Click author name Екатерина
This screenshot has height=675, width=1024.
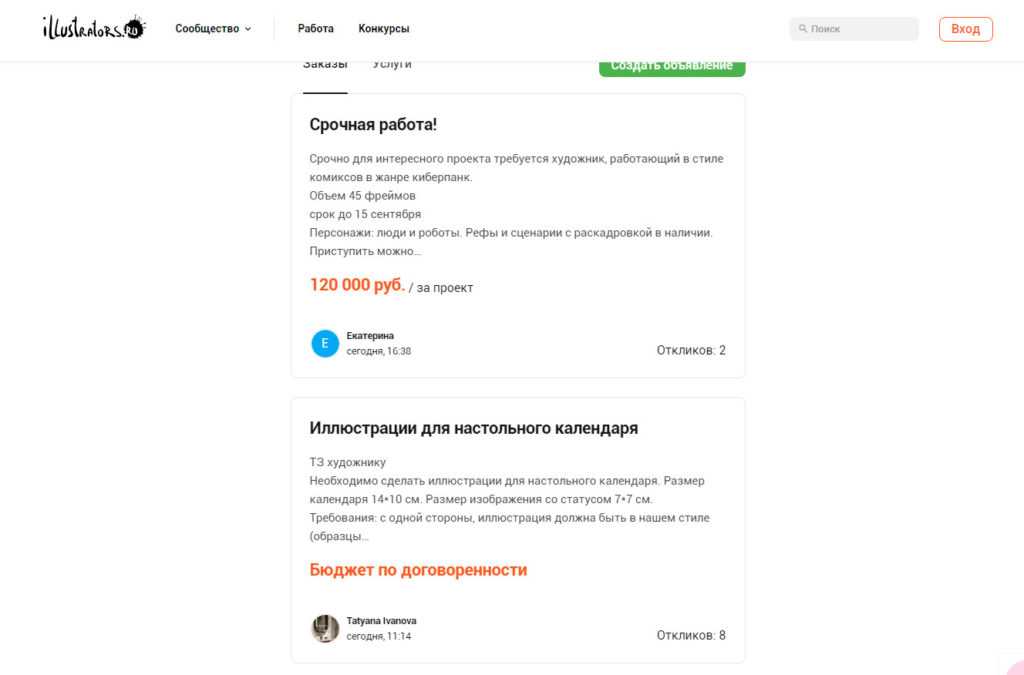370,336
